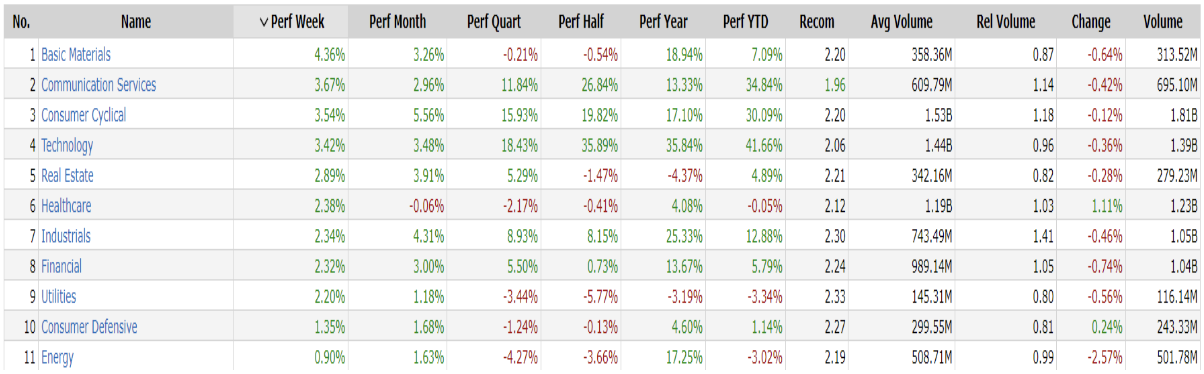Open the Healthcare sector link
The height and width of the screenshot is (374, 1204).
[66, 206]
